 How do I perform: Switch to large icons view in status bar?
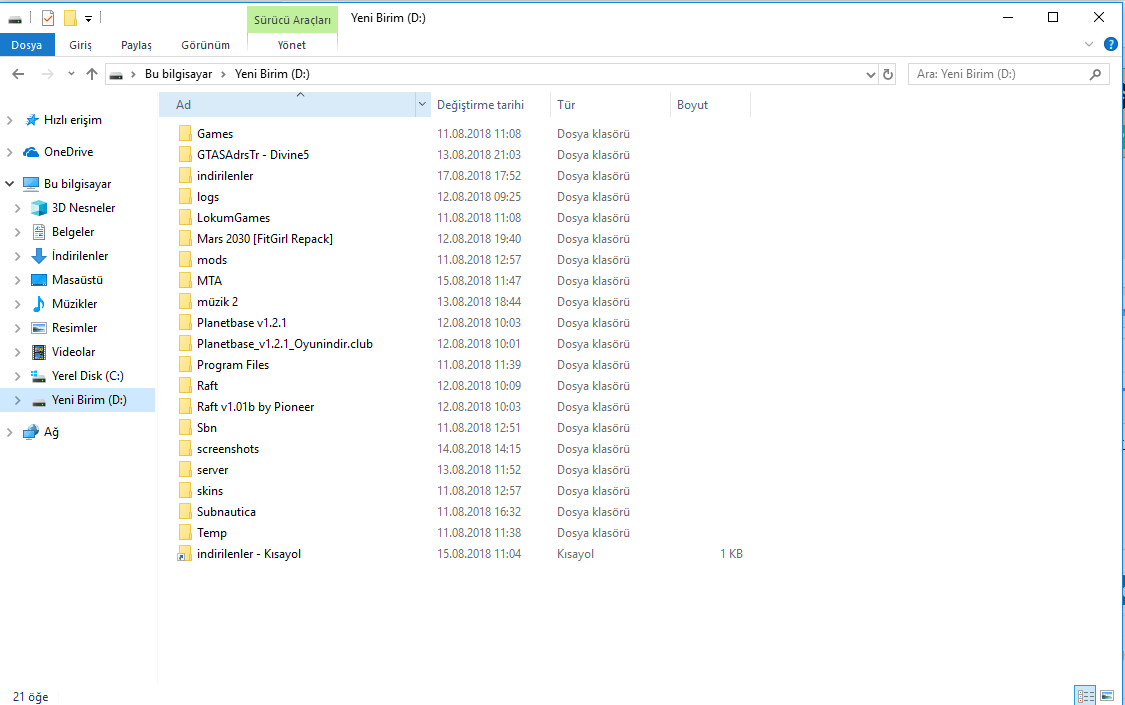pyautogui.click(x=1107, y=695)
